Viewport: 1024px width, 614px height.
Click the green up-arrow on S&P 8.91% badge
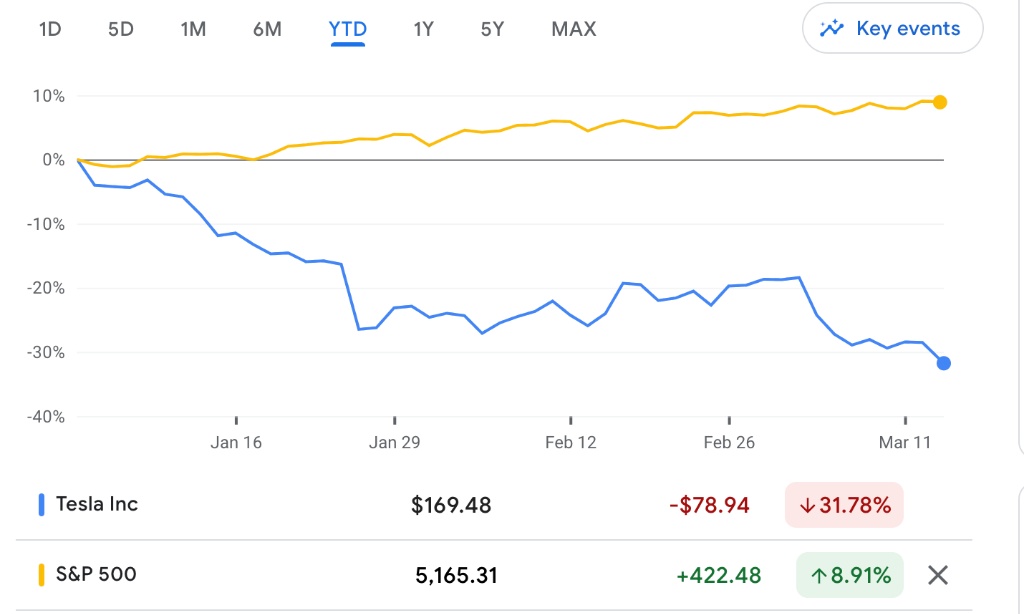click(x=819, y=575)
